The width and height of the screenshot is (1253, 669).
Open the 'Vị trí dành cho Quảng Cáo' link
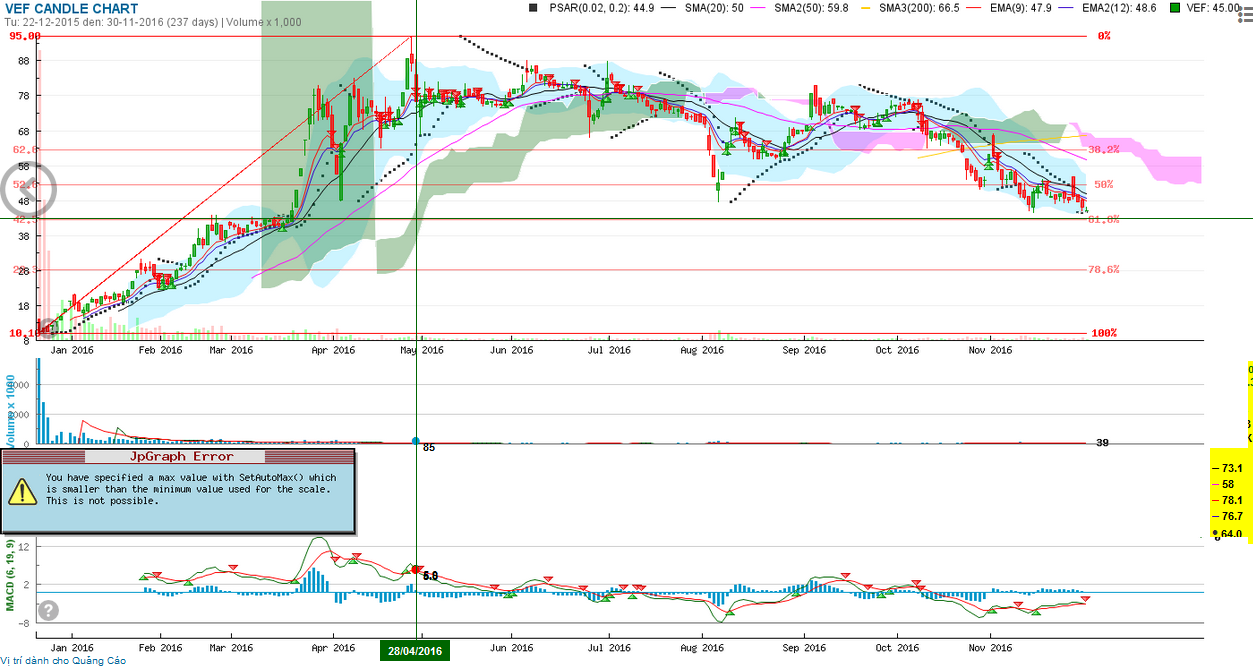63,661
